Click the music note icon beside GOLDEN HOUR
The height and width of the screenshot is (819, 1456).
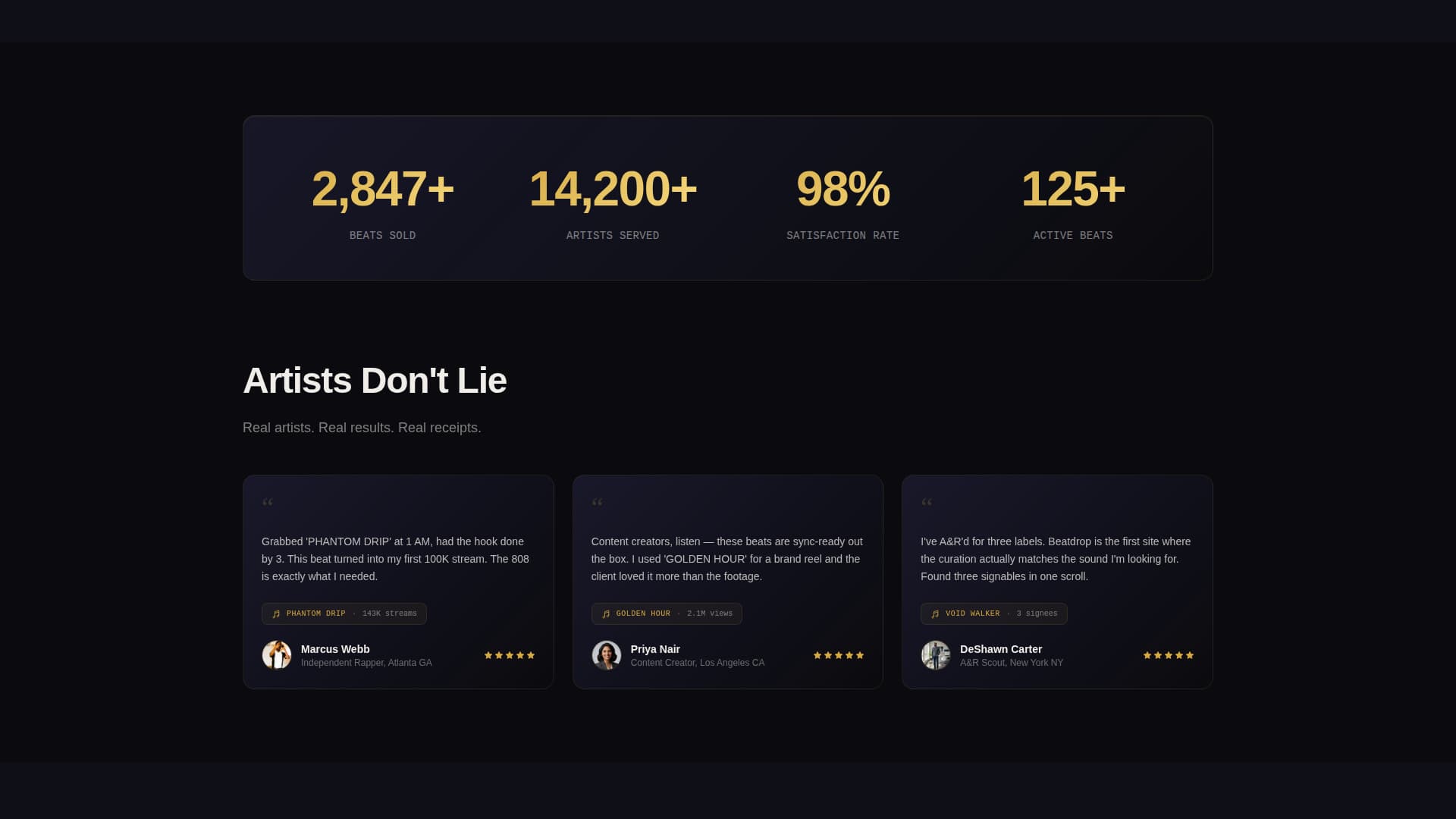point(606,614)
